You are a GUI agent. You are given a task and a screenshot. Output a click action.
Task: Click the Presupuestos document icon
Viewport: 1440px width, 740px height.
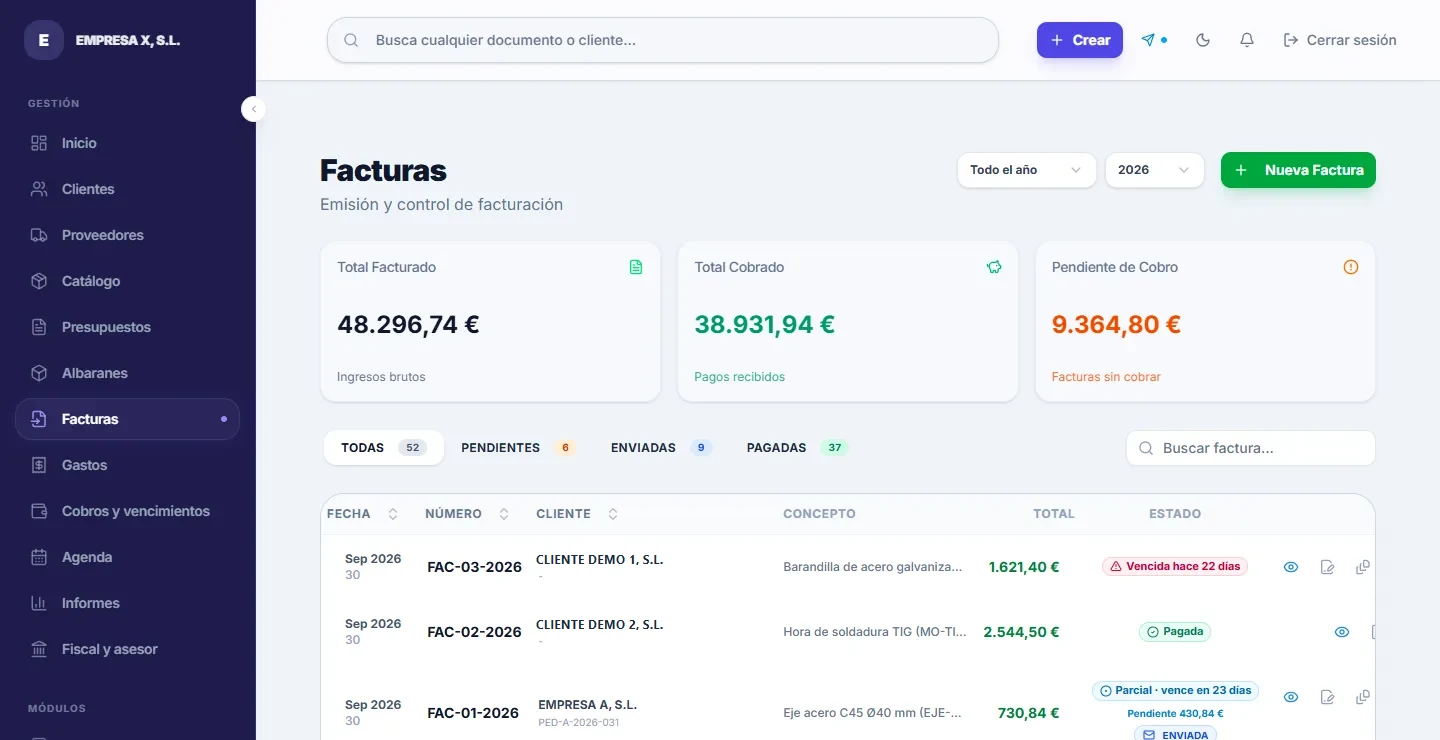point(39,327)
